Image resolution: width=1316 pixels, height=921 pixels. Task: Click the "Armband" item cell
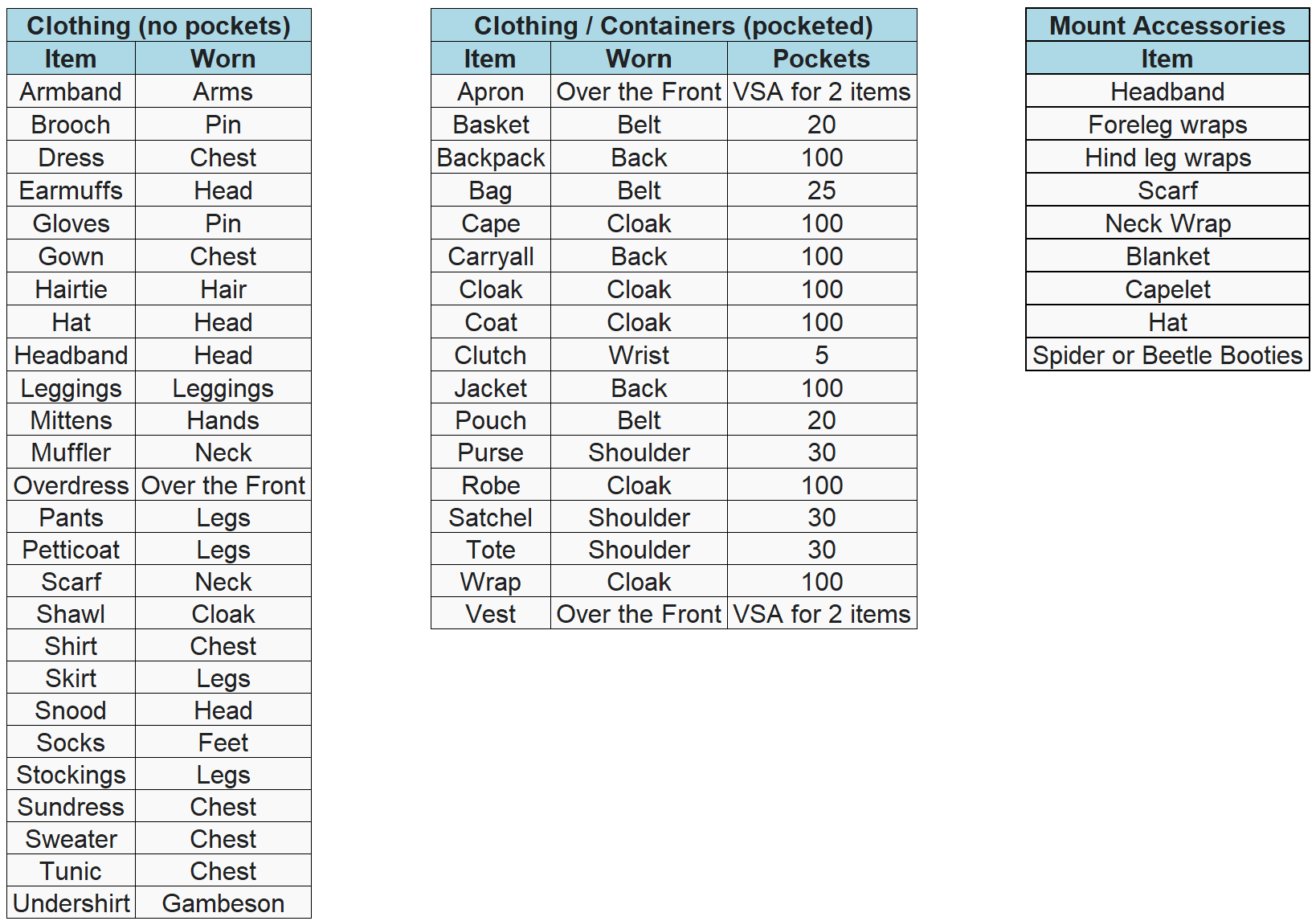point(71,92)
